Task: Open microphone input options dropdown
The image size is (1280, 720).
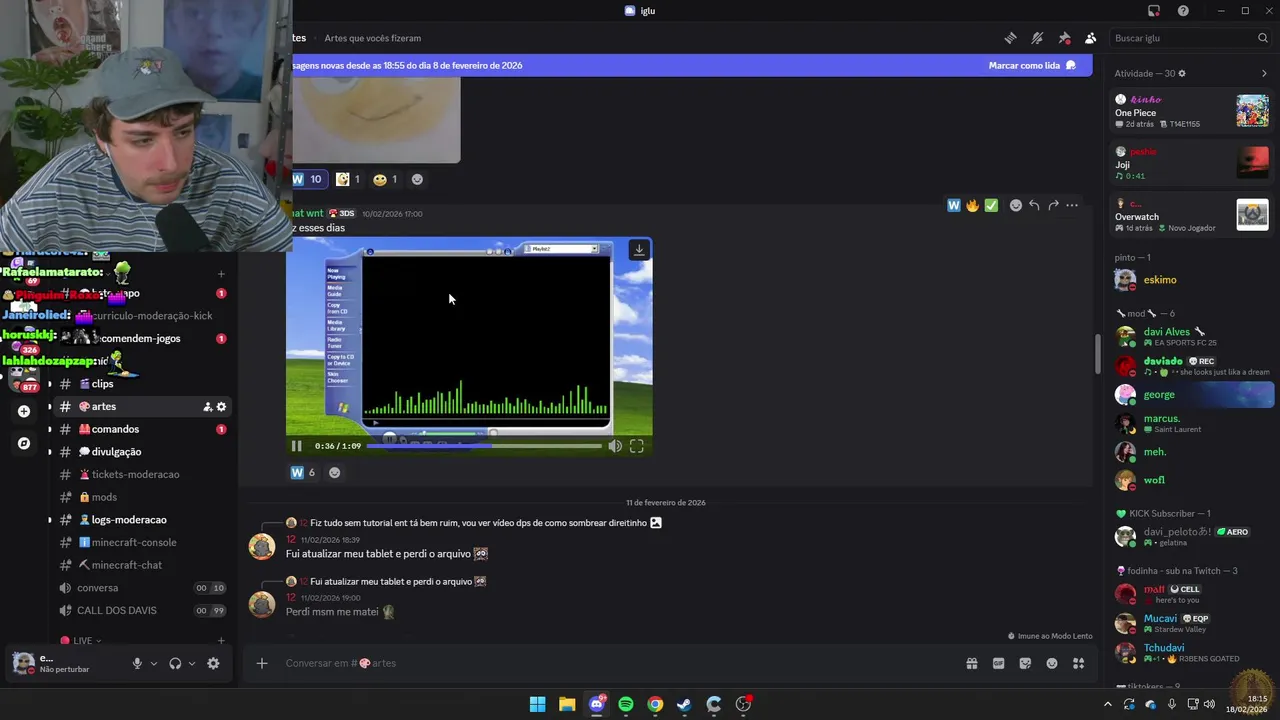Action: pyautogui.click(x=153, y=663)
